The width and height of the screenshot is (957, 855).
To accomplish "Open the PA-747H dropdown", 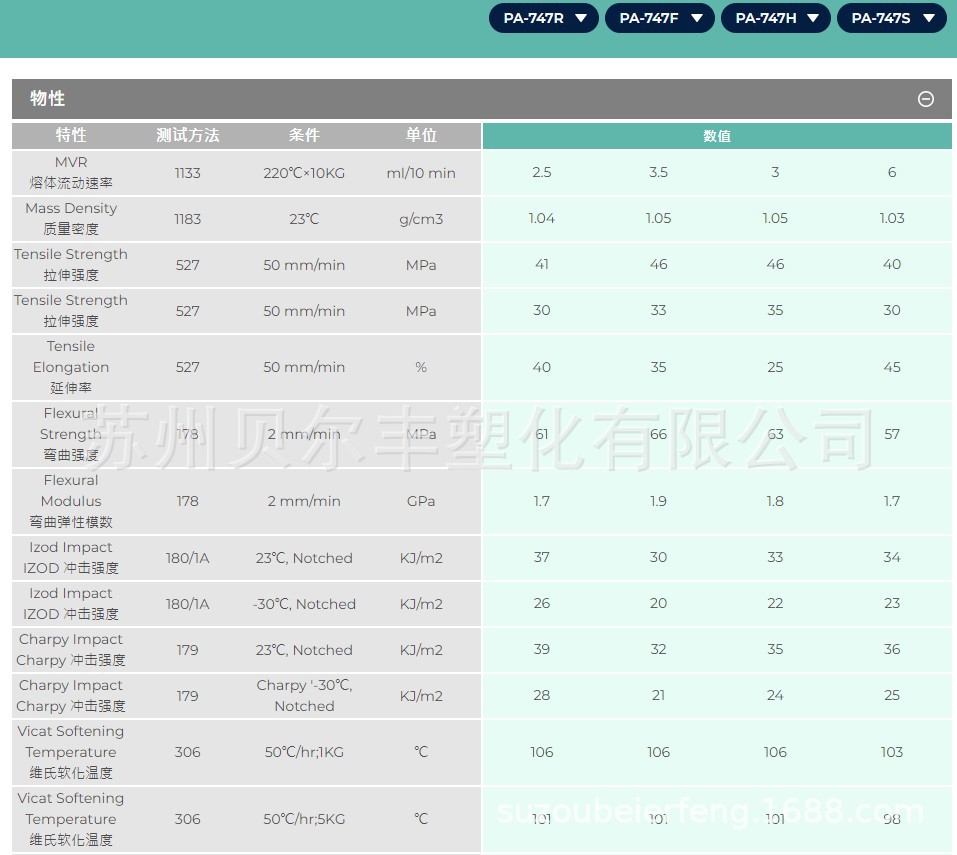I will click(x=775, y=18).
